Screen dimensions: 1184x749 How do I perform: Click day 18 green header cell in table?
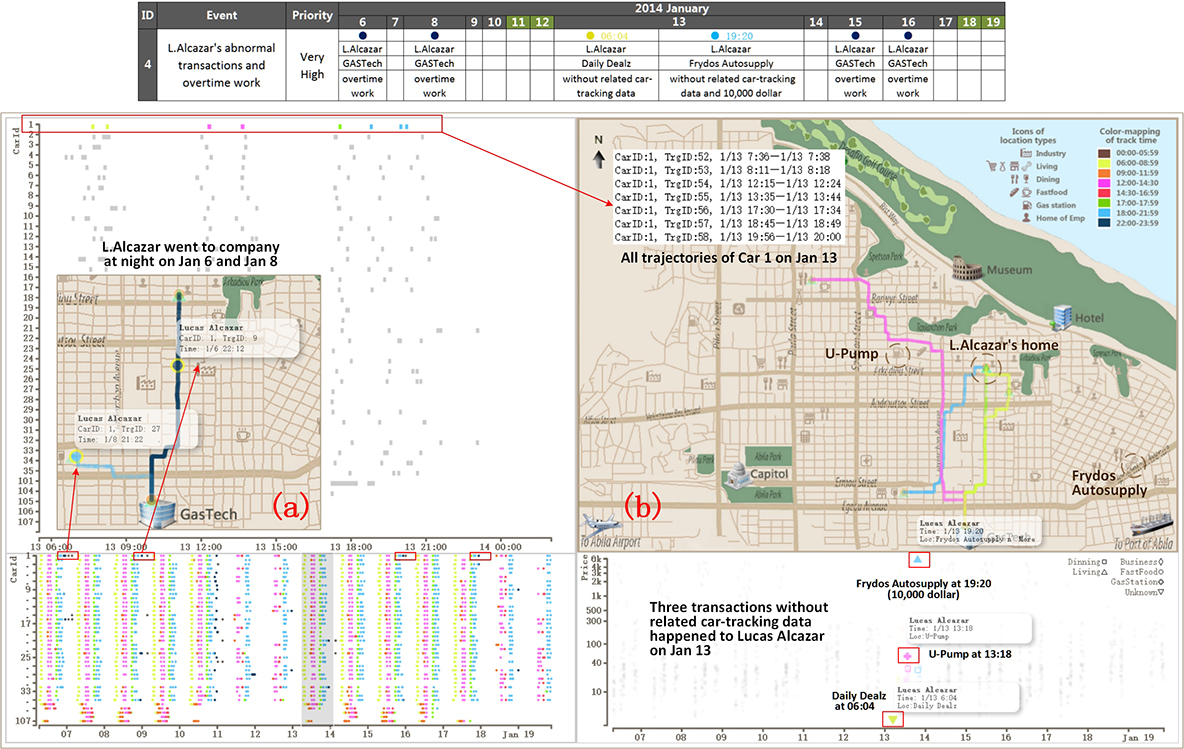click(x=969, y=22)
